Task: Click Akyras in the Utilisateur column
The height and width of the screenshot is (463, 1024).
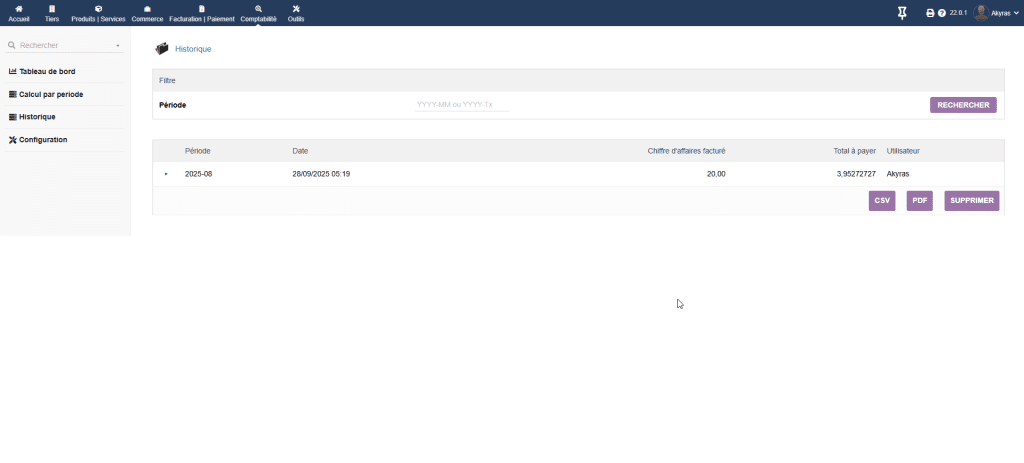Action: point(898,174)
